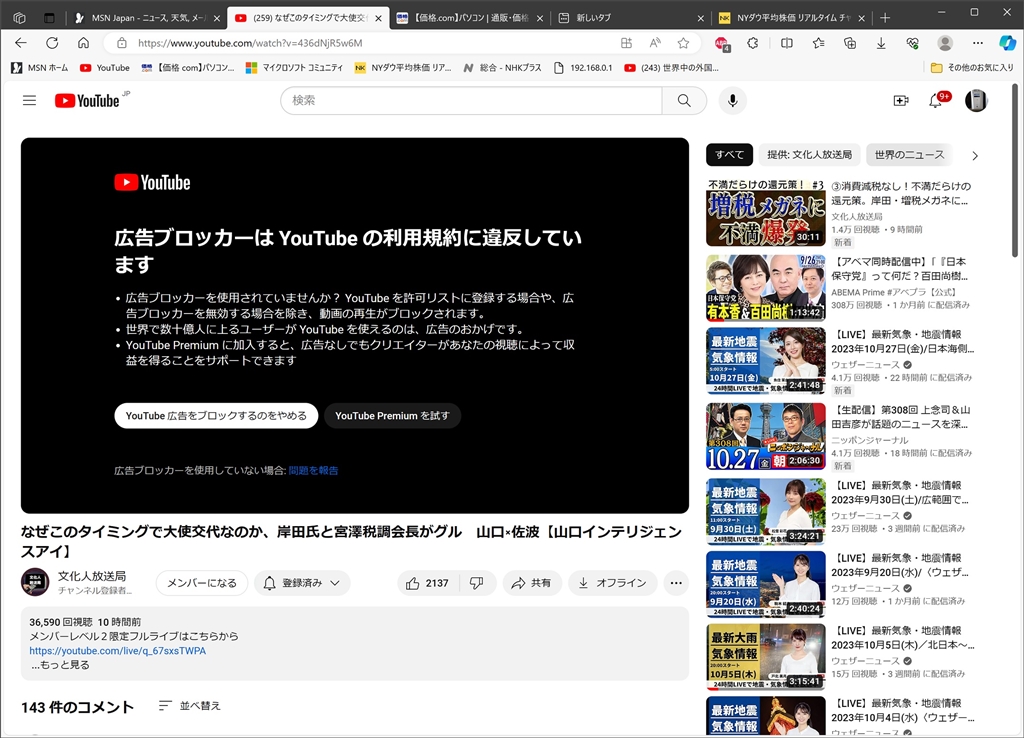Open the 【LIVE】2023年9月30日(土) video title

point(900,492)
